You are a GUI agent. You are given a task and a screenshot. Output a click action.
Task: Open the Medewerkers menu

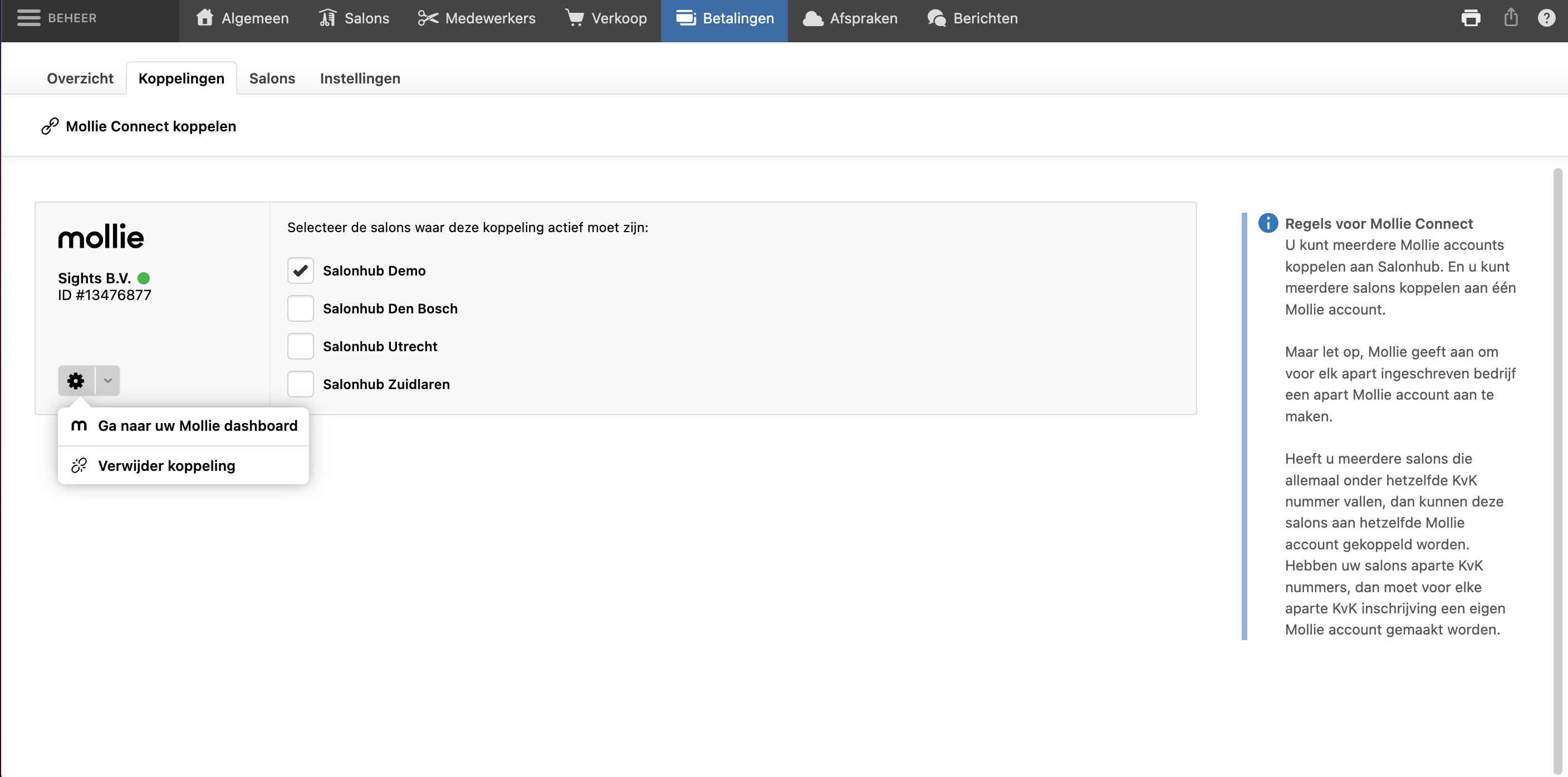click(x=477, y=18)
